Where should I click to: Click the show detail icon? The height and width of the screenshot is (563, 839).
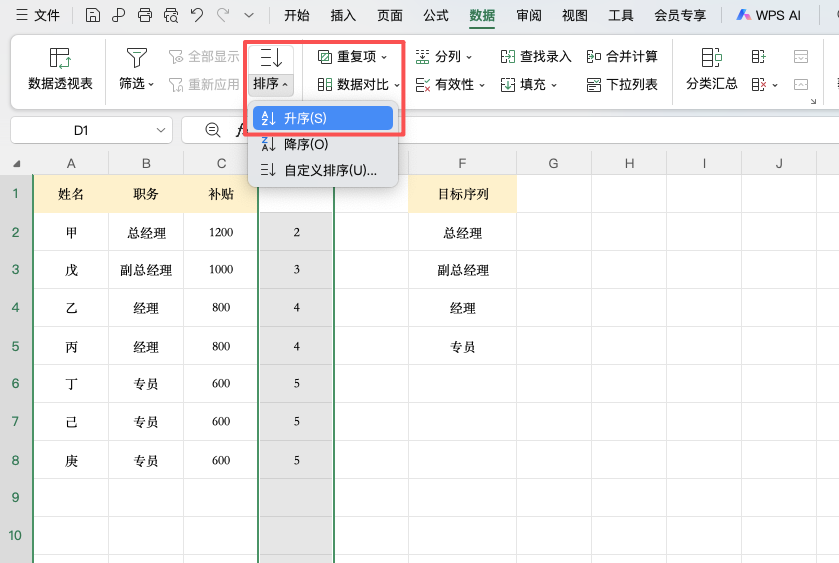800,56
